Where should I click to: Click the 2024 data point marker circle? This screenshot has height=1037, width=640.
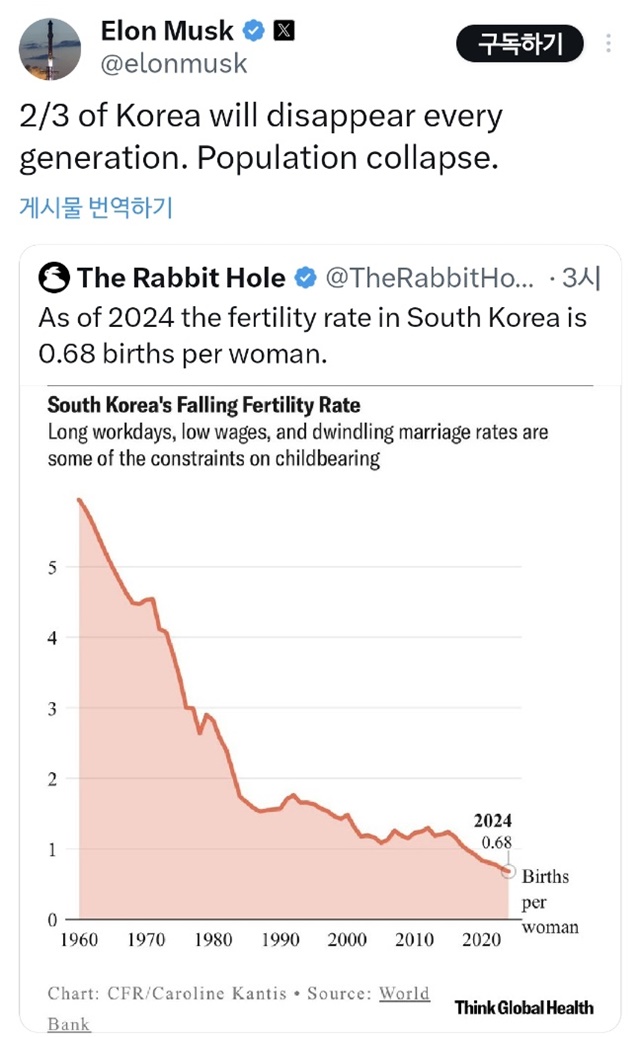coord(508,871)
